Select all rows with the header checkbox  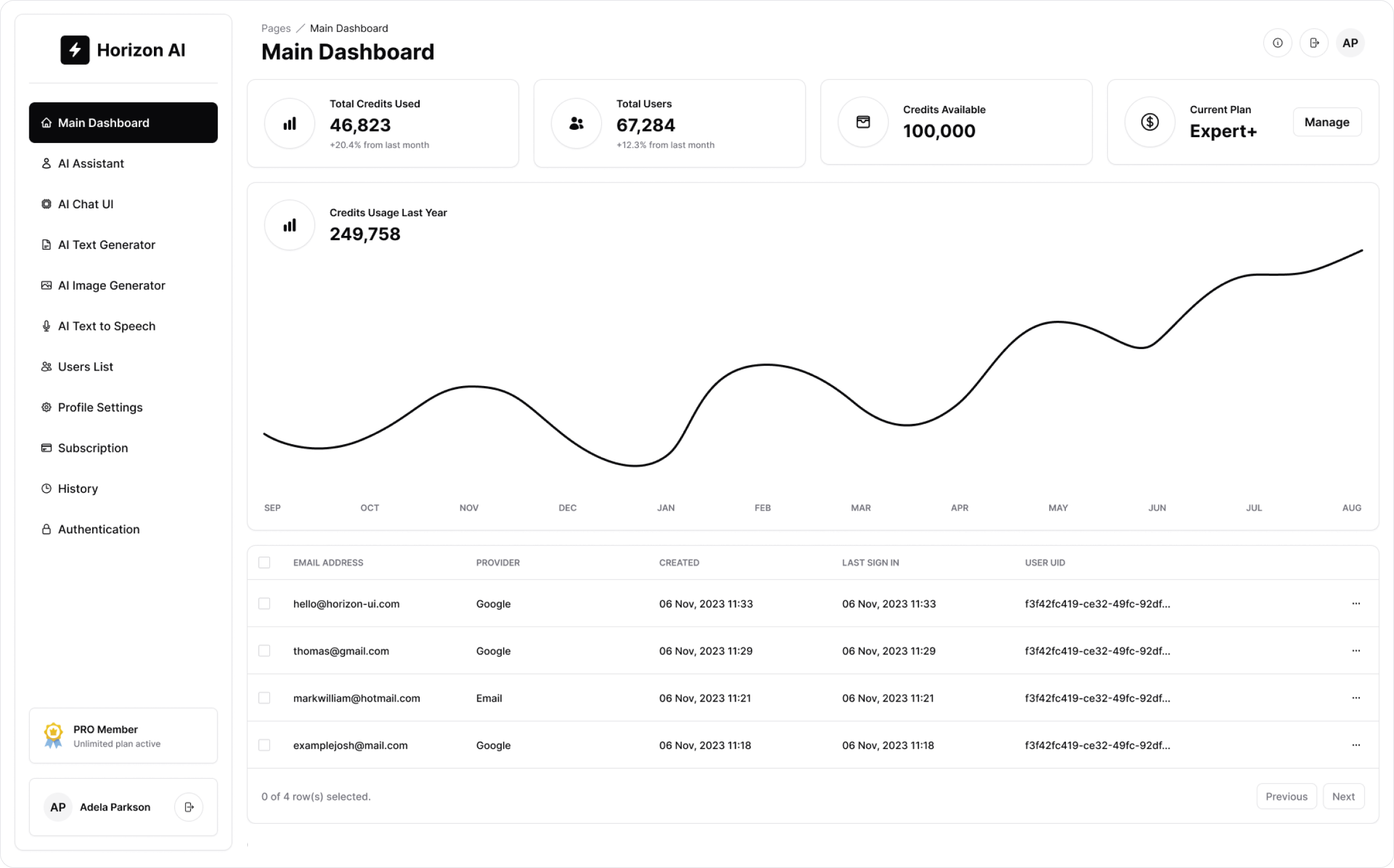pyautogui.click(x=265, y=562)
